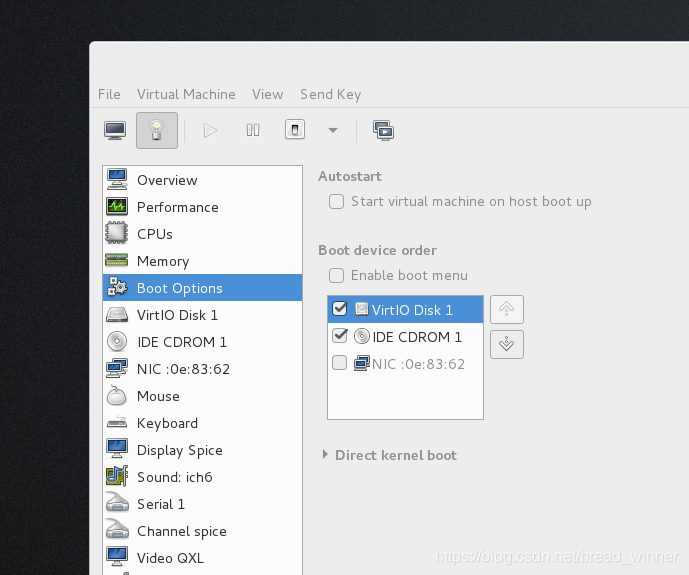Uncheck IDE CDROM 1 boot device
This screenshot has height=575, width=689.
[340, 336]
